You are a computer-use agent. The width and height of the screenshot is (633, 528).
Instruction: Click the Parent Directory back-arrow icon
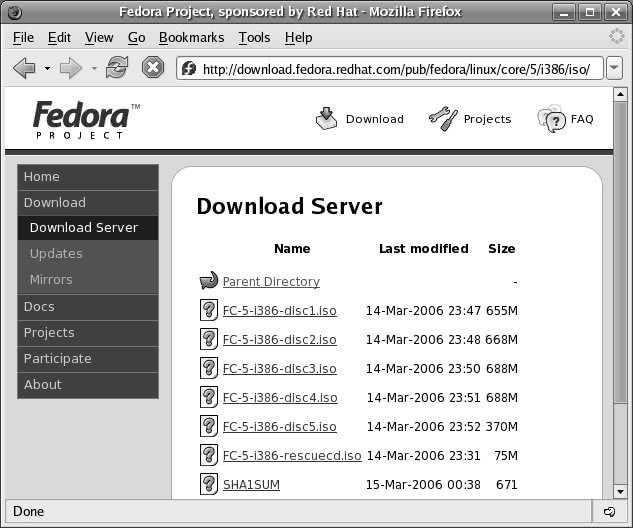[209, 280]
